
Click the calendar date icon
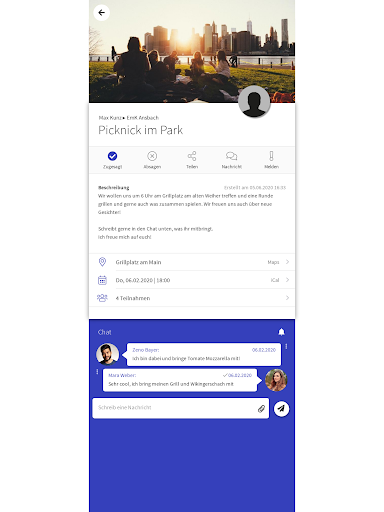102,280
